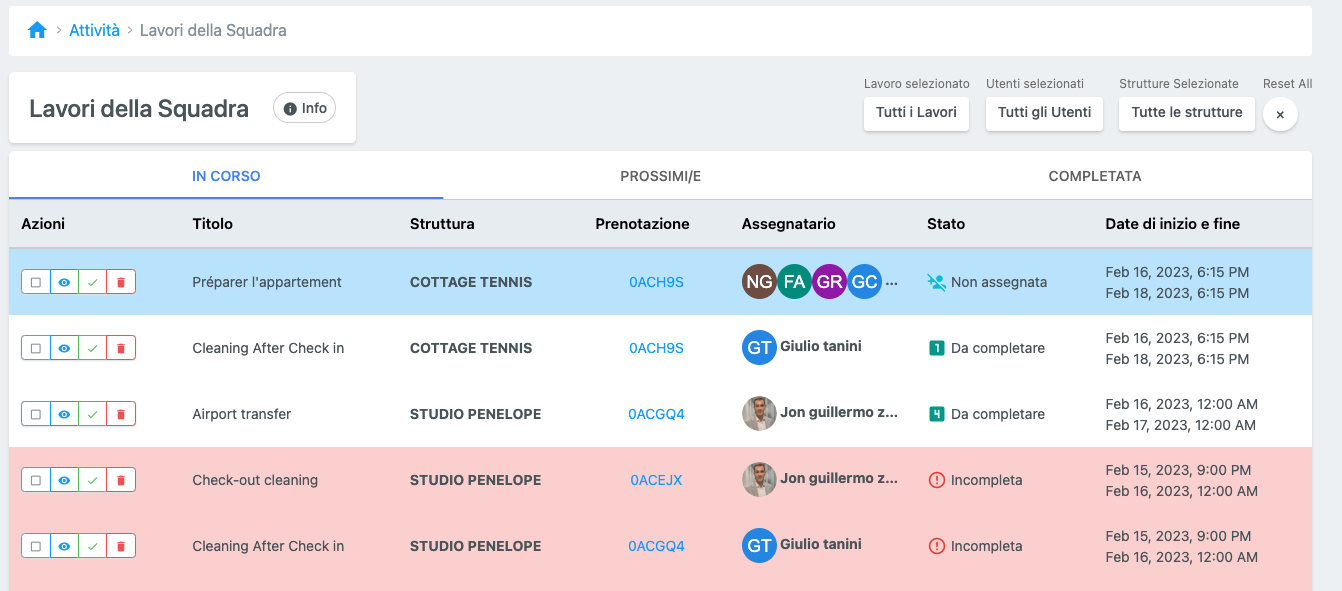Screen dimensions: 1342x591
Task: Click the home icon in breadcrumb
Action: pyautogui.click(x=37, y=31)
